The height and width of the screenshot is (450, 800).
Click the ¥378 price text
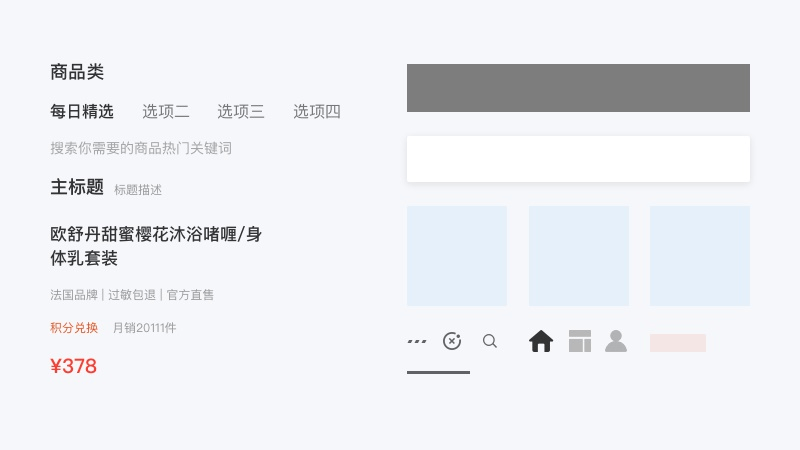73,366
